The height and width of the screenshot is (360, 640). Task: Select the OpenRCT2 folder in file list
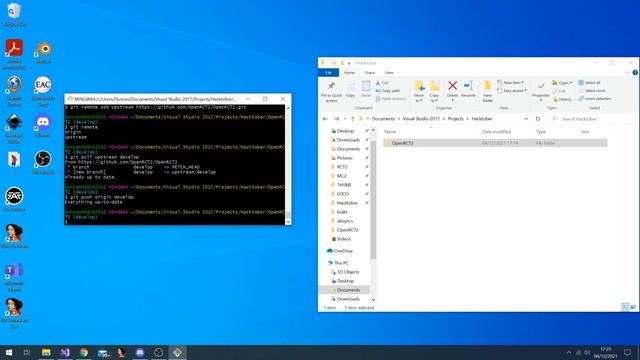click(x=495, y=143)
